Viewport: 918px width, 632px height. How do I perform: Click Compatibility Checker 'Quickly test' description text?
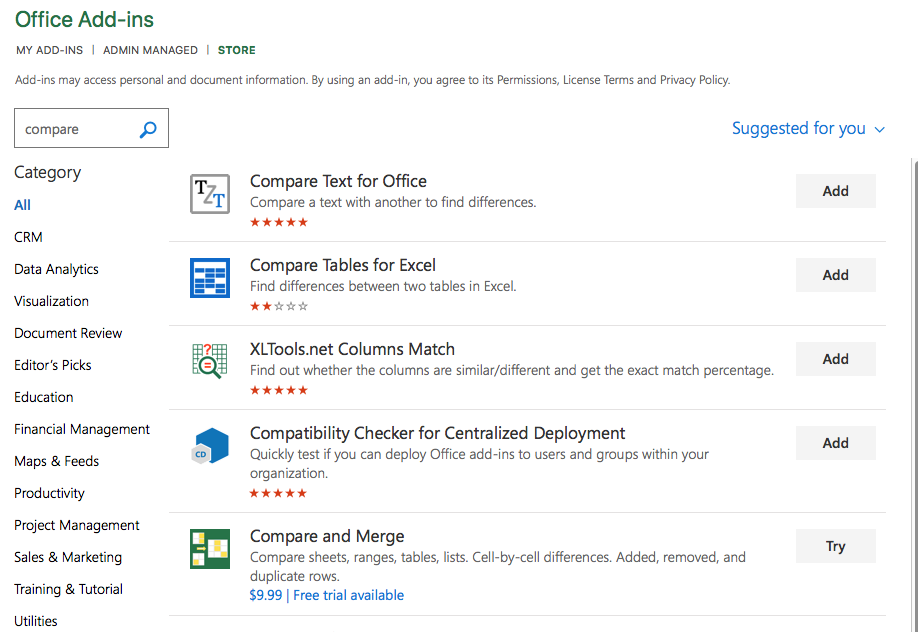[479, 463]
